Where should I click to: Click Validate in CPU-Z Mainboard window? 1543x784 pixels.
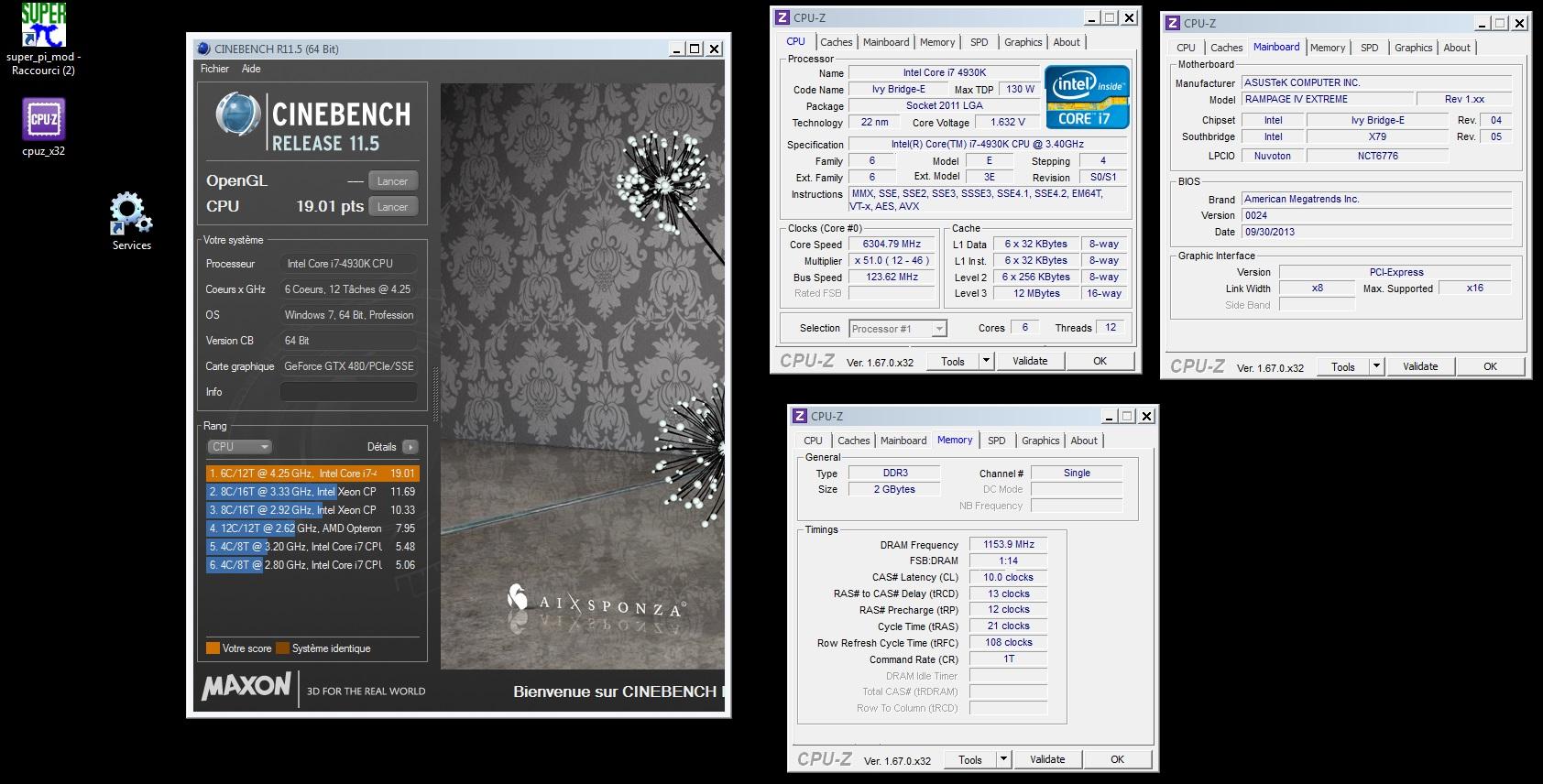click(x=1420, y=366)
